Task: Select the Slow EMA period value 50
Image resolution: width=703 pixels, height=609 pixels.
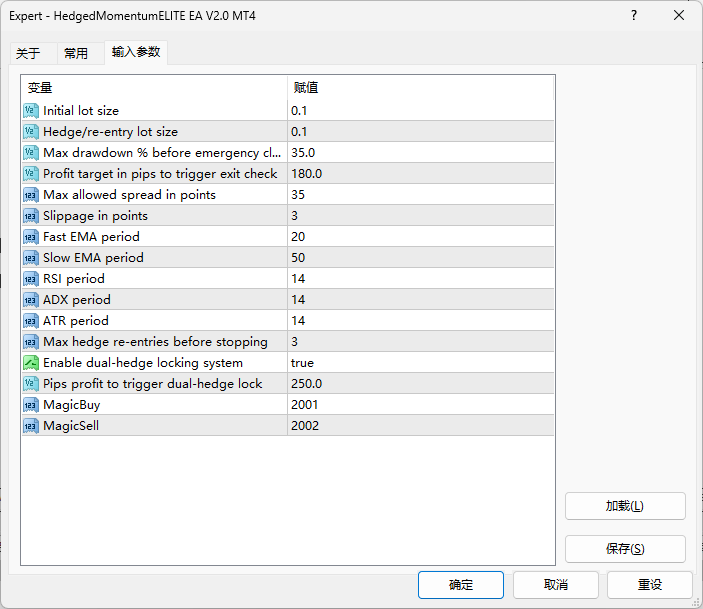Action: pos(299,258)
